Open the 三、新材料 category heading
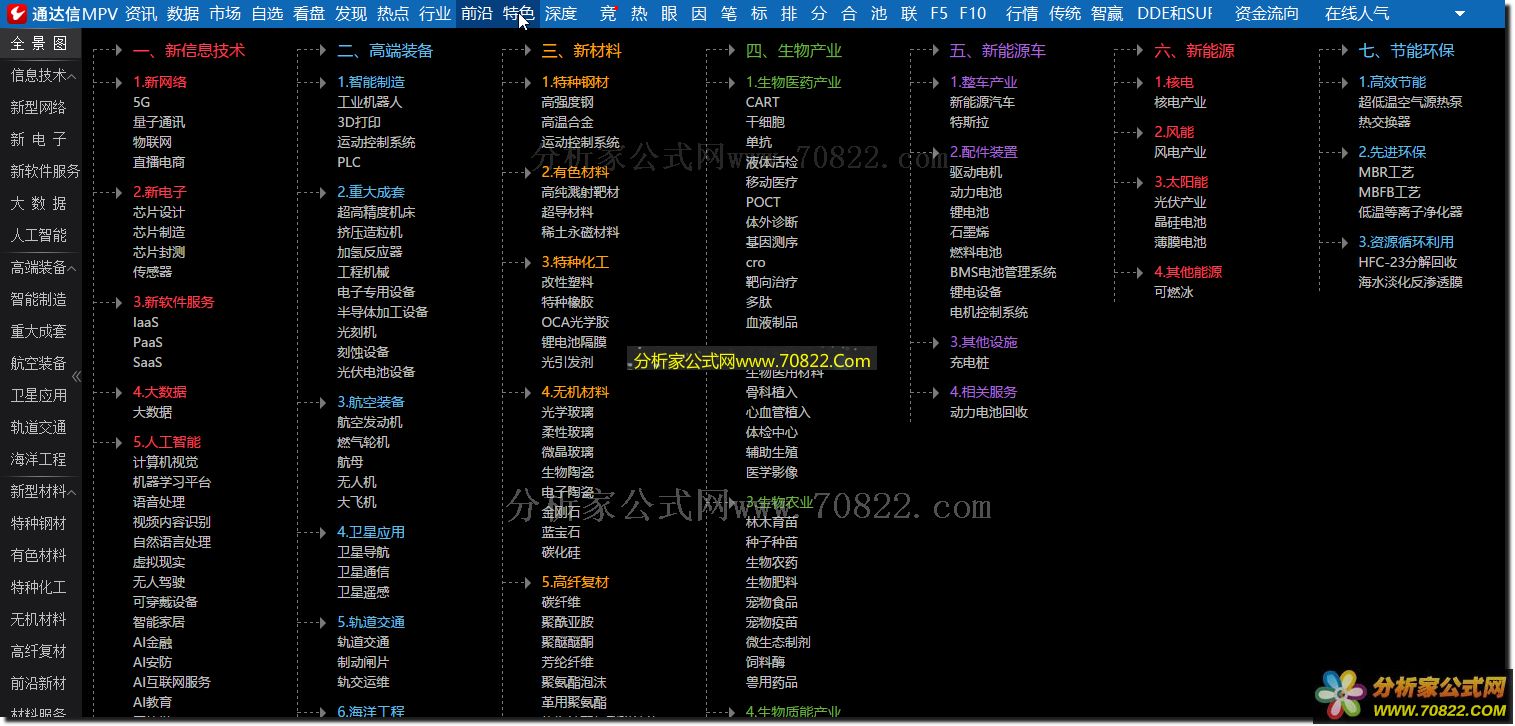The width and height of the screenshot is (1515, 726). pyautogui.click(x=582, y=50)
